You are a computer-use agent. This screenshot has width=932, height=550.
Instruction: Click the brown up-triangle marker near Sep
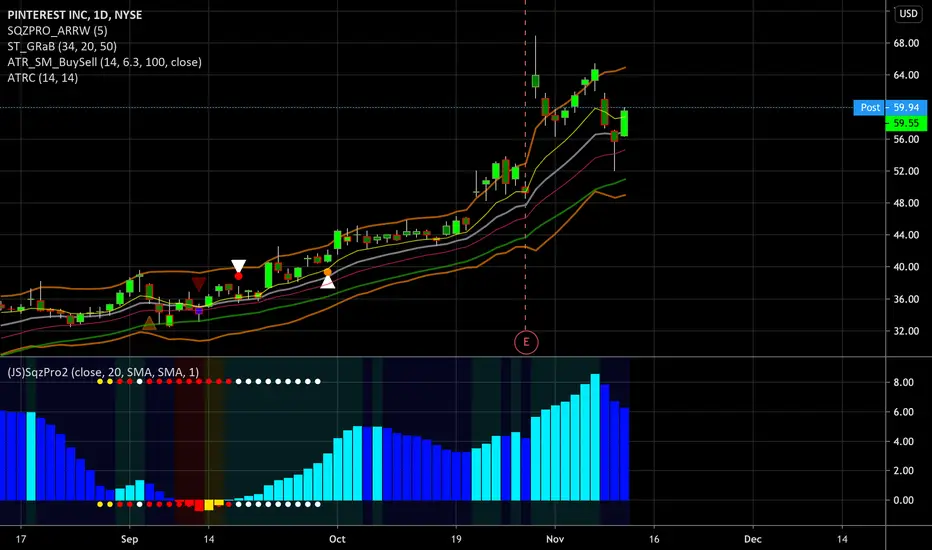click(x=149, y=323)
